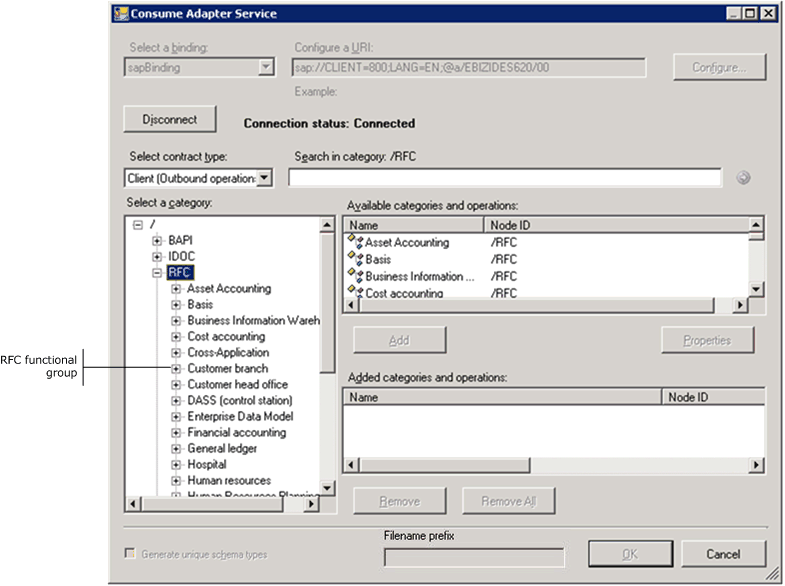Expand the Financial accounting node
Image resolution: width=785 pixels, height=586 pixels.
[x=176, y=433]
